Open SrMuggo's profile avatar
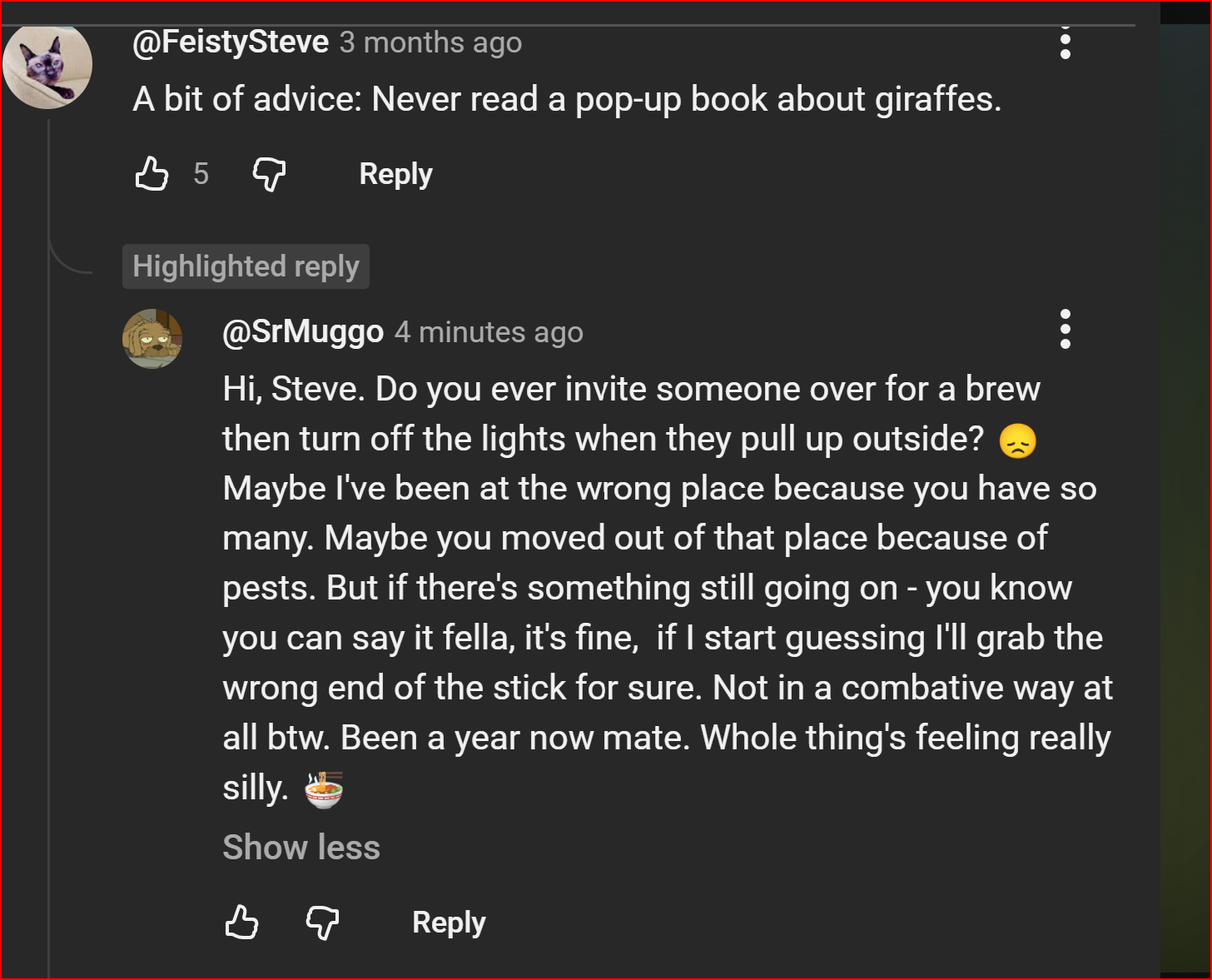The height and width of the screenshot is (980, 1212). tap(152, 339)
